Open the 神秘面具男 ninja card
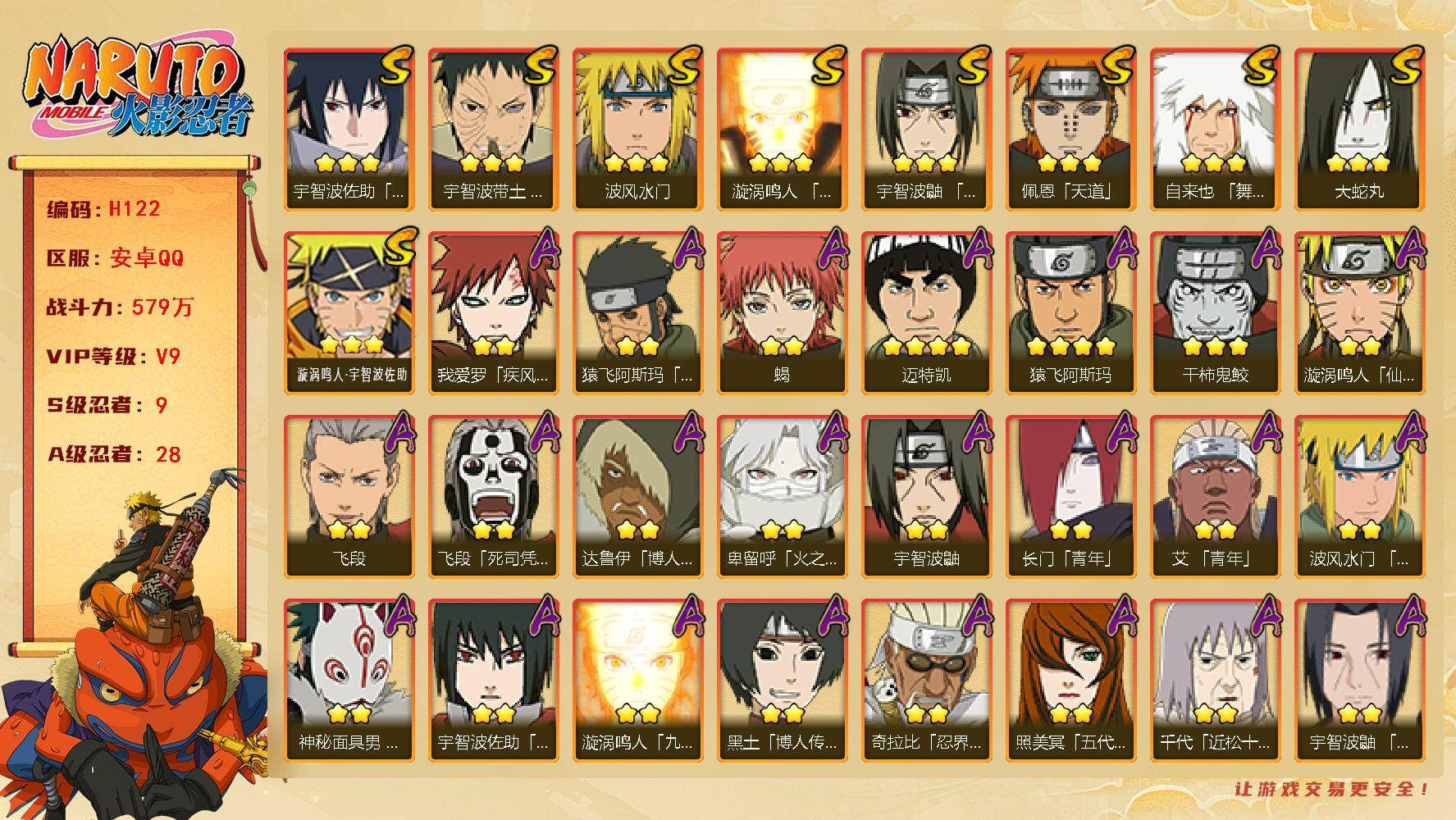This screenshot has width=1456, height=820. (x=349, y=681)
